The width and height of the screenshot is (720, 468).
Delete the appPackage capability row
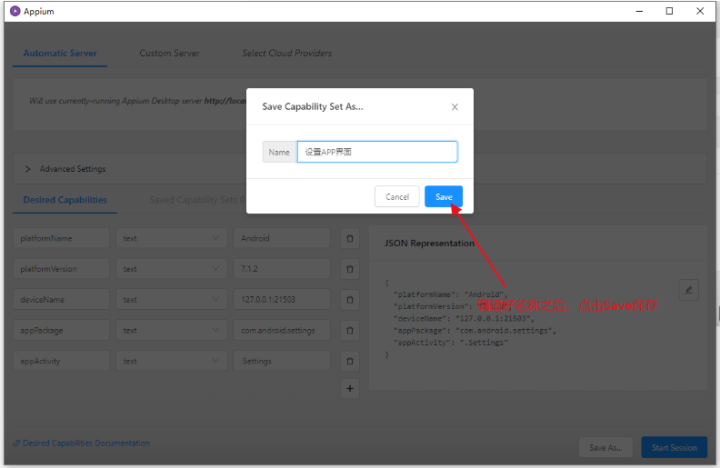click(x=350, y=330)
